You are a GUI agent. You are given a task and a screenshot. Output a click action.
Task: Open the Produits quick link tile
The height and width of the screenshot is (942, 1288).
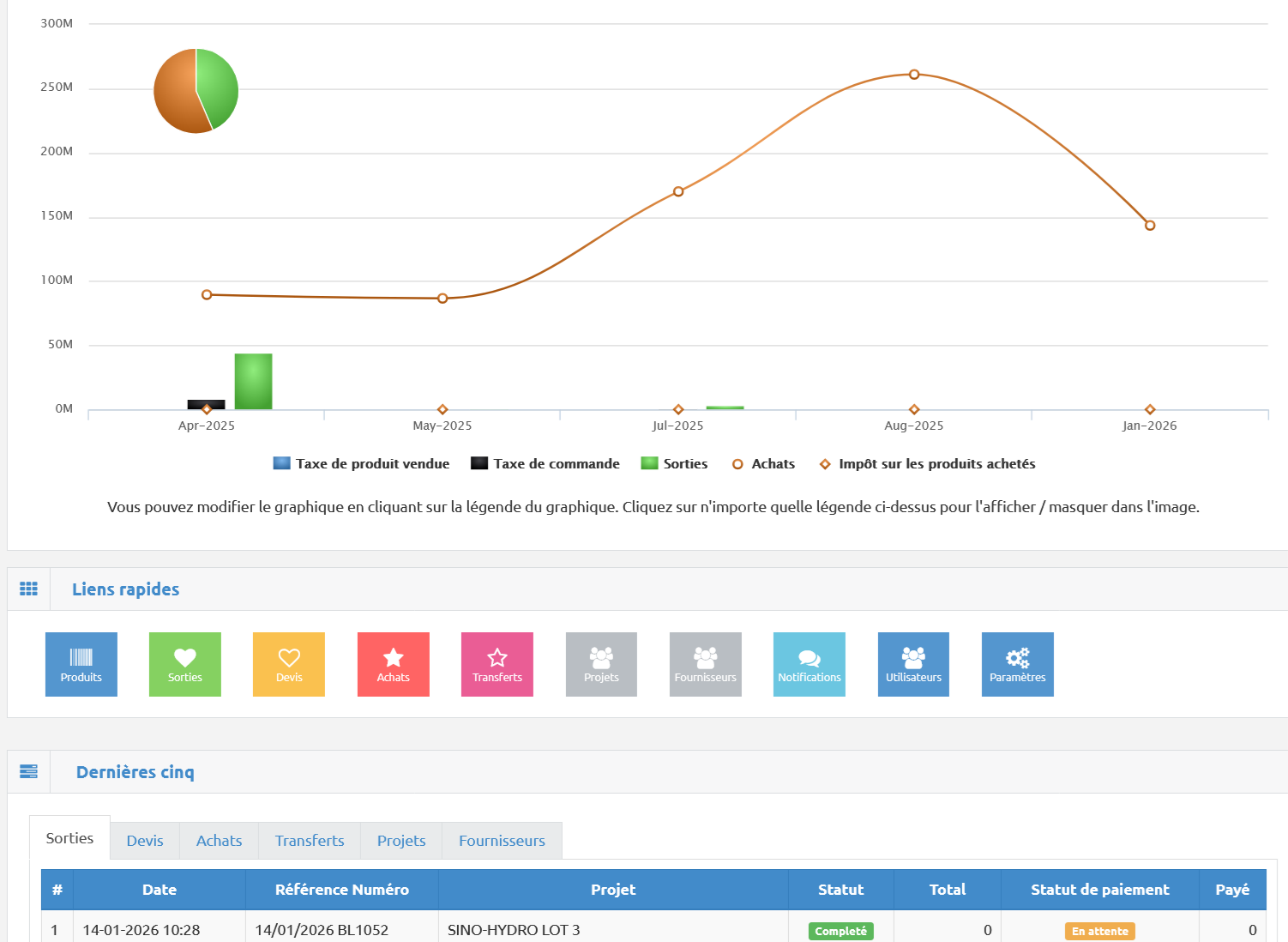81,664
